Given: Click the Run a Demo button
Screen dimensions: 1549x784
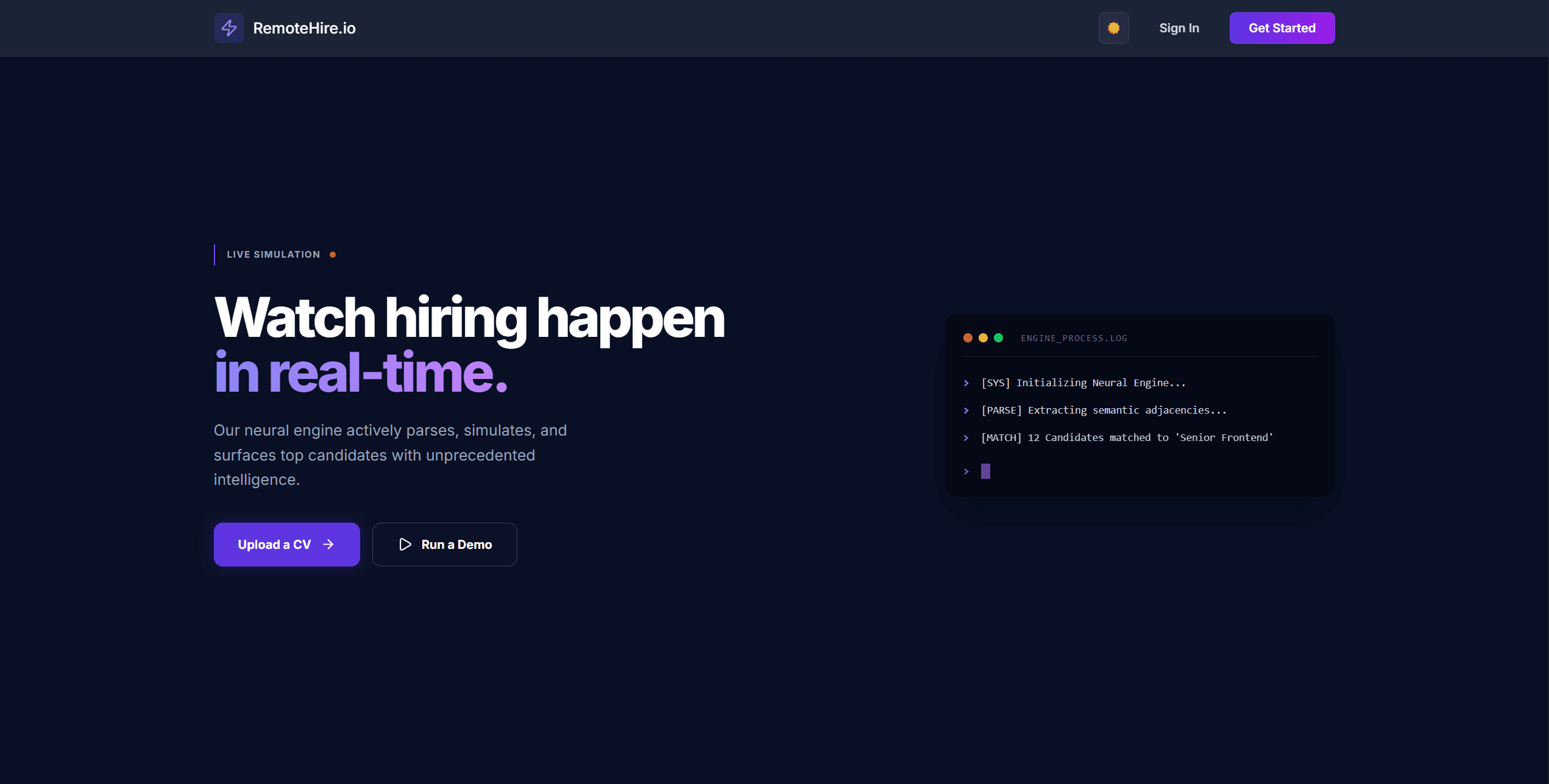Looking at the screenshot, I should click(444, 544).
